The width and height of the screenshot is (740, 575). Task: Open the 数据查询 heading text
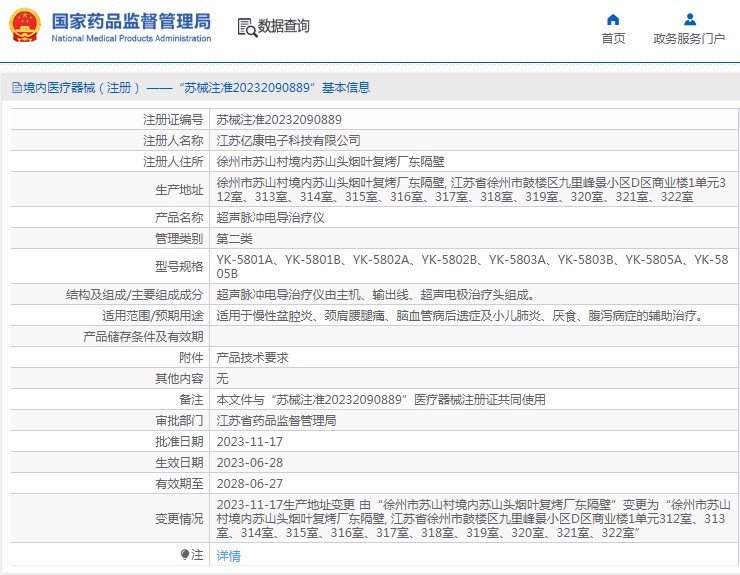pos(284,27)
